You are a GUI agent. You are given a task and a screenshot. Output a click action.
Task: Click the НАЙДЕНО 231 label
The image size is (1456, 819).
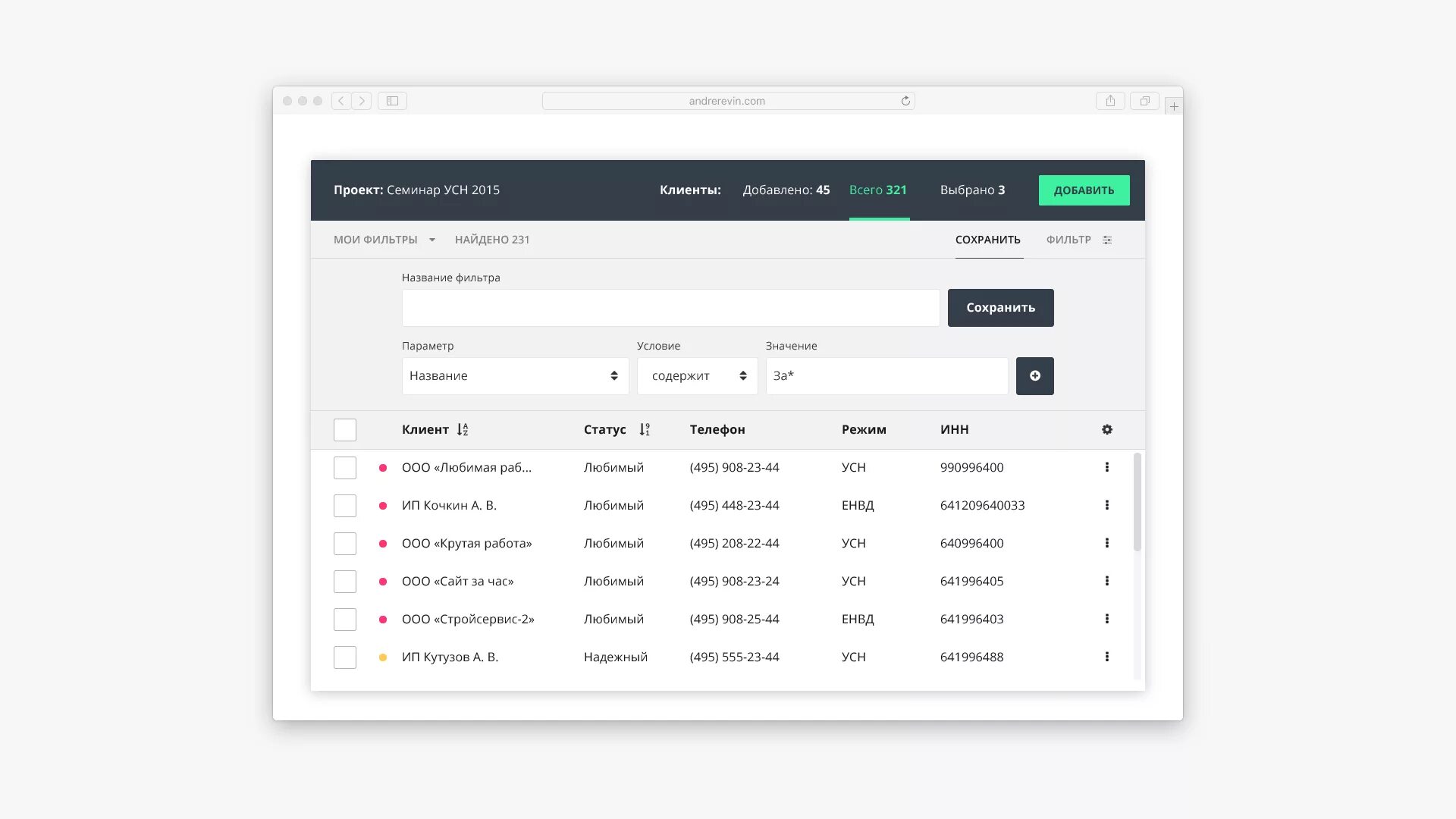[492, 240]
